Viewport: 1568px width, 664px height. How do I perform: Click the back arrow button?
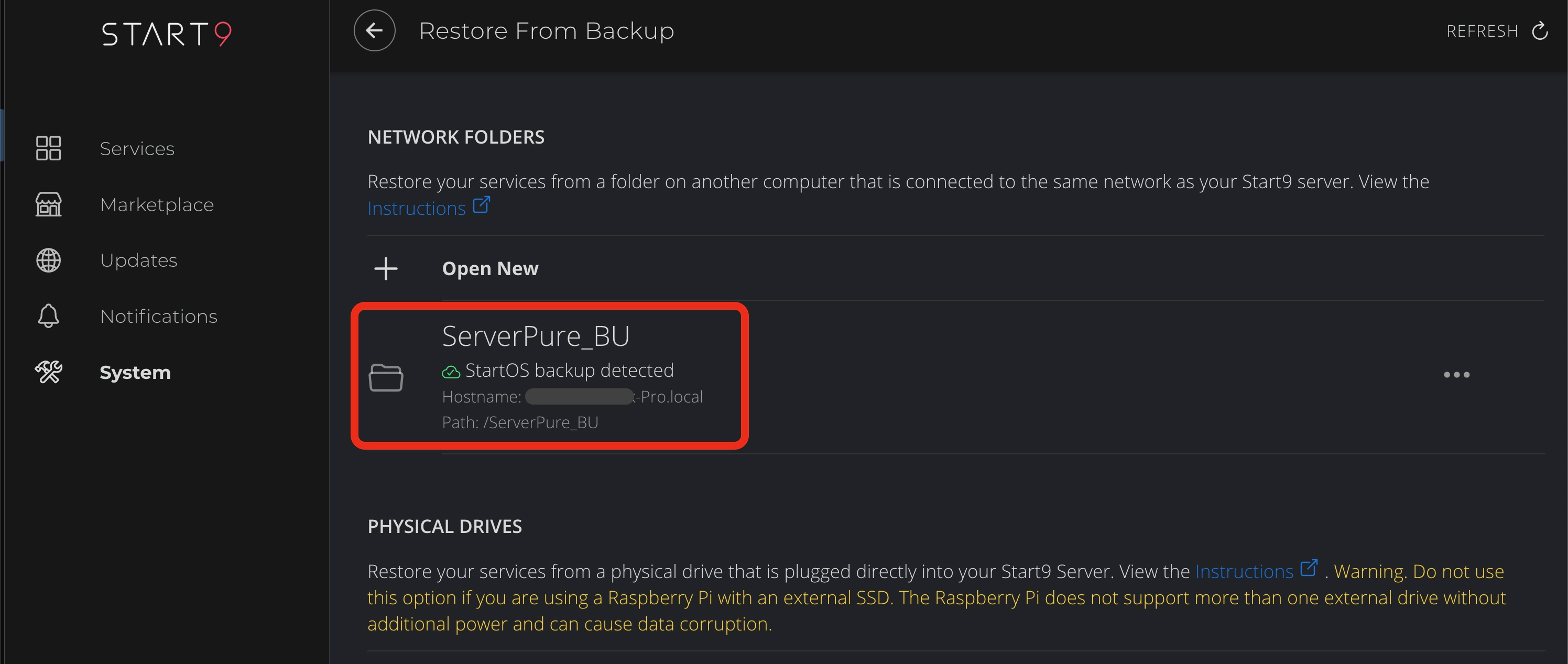pyautogui.click(x=374, y=31)
